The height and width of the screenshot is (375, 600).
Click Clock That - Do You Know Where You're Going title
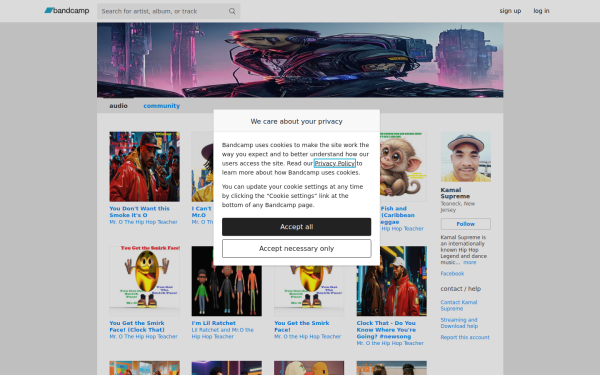coord(386,329)
